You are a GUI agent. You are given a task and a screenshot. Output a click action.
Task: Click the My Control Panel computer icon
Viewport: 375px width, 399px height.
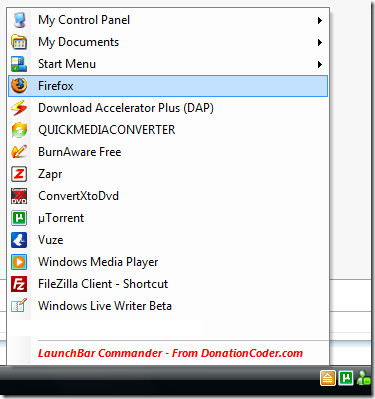click(x=19, y=20)
